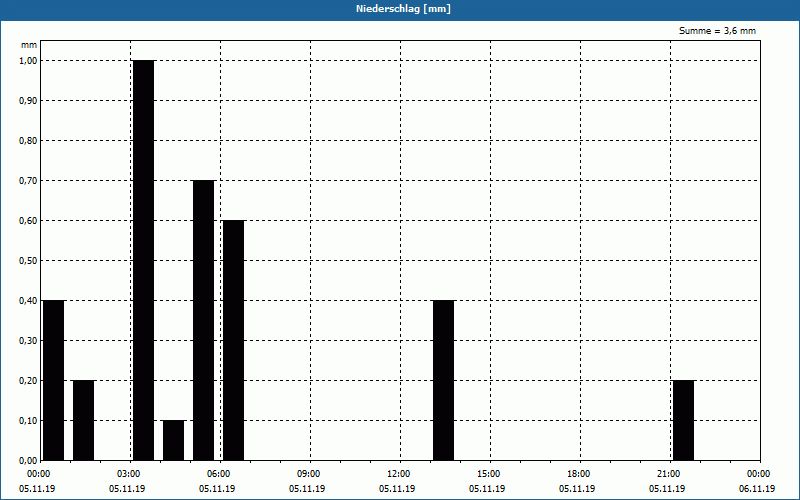Click the 06.11.19 date label

[x=757, y=489]
